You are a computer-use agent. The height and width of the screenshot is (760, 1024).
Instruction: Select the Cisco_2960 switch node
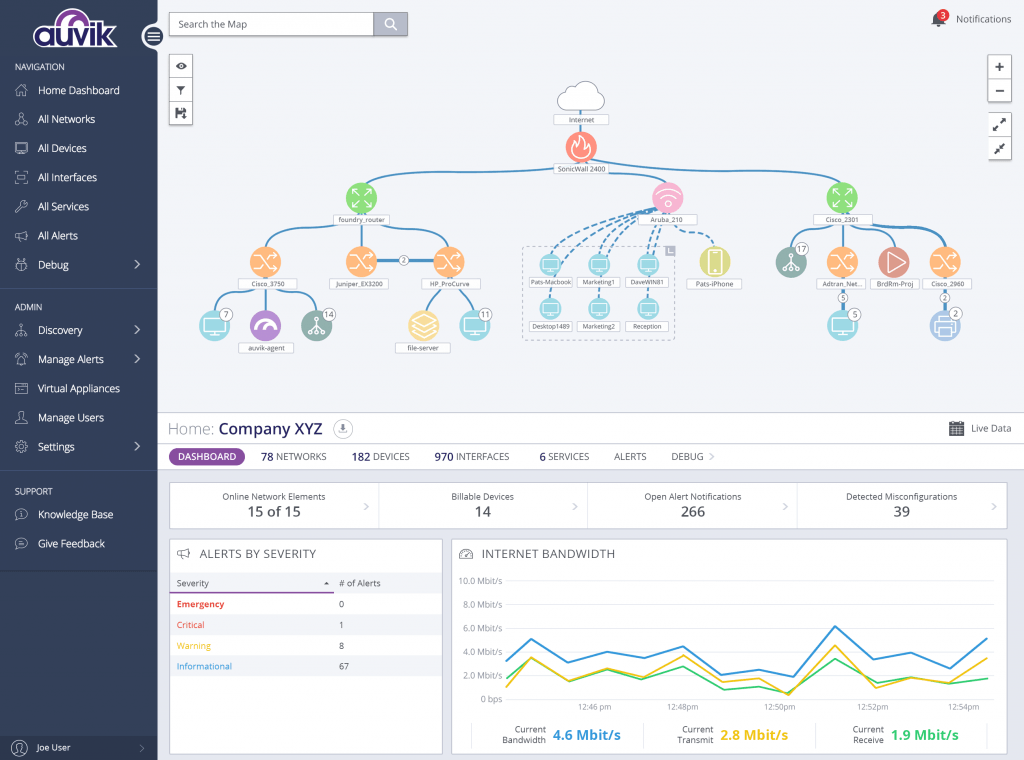[945, 262]
